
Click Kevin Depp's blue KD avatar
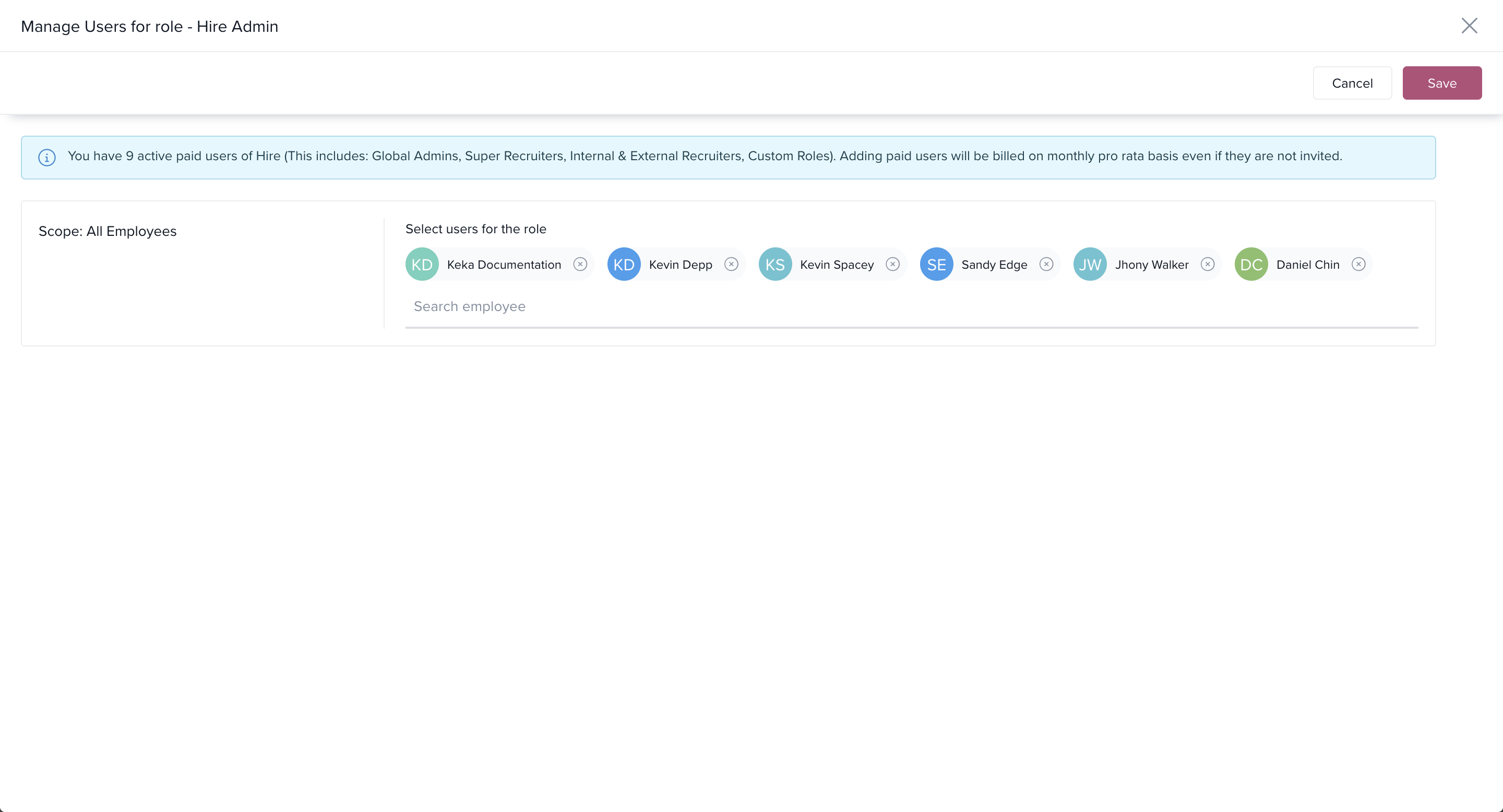click(x=624, y=264)
